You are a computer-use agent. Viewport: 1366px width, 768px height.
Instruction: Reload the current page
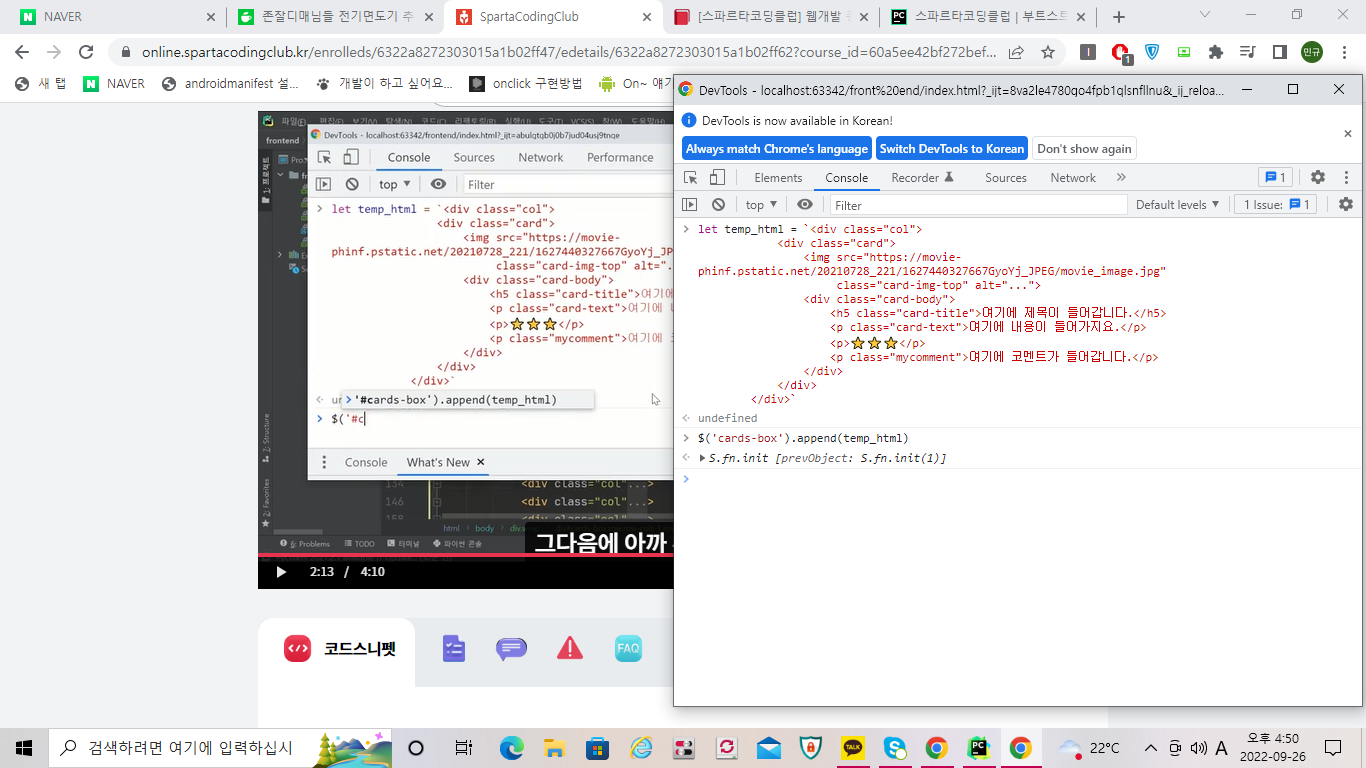86,52
